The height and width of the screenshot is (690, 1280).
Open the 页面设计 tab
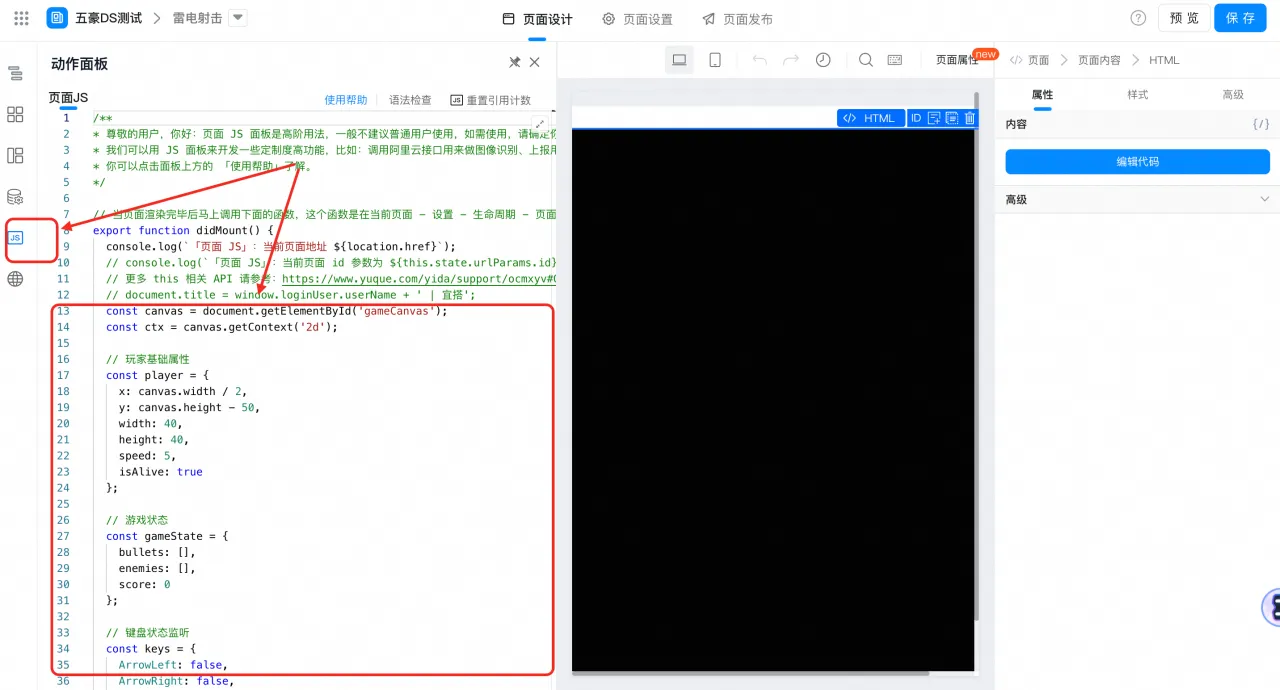pos(538,19)
